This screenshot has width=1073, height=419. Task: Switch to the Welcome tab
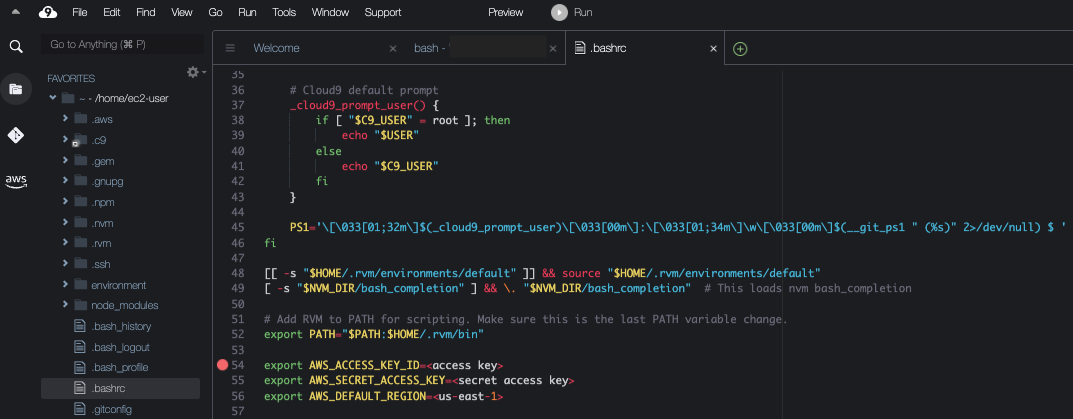(x=276, y=49)
